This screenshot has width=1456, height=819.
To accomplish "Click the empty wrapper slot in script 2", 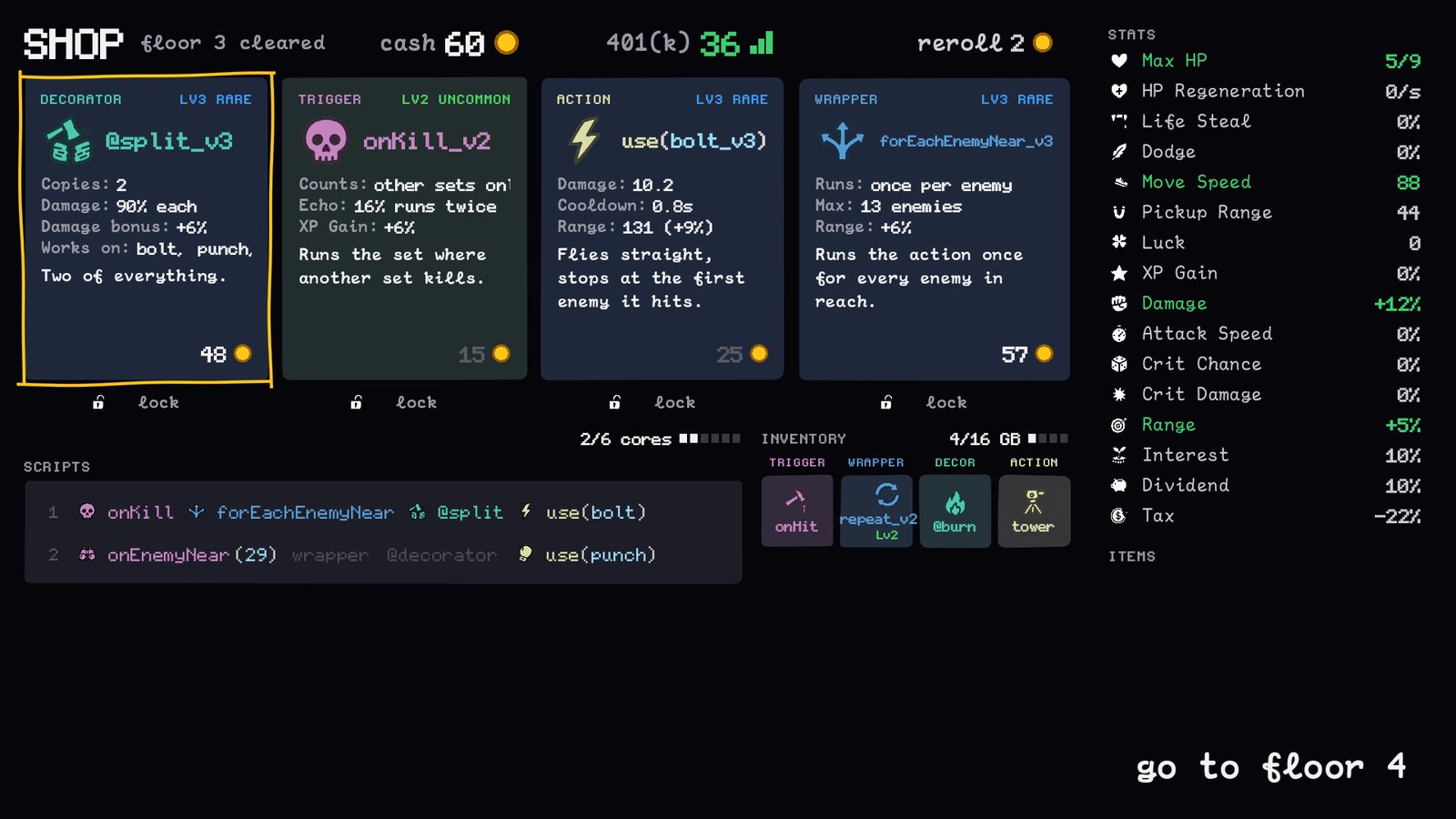I will pos(330,555).
